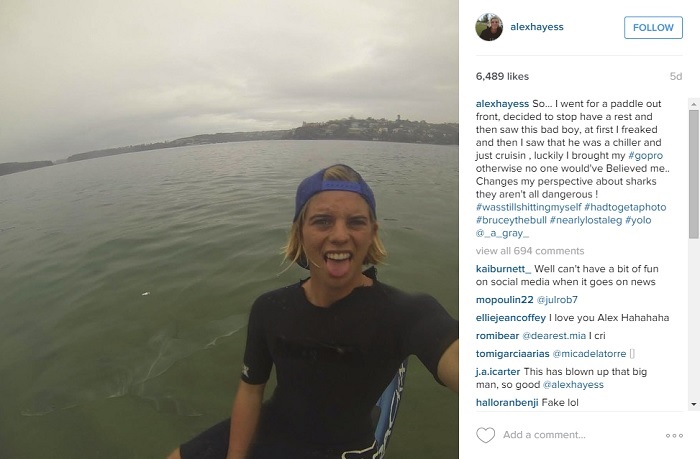Open kaiburnett_ commenter profile
This screenshot has height=459, width=700.
(504, 269)
